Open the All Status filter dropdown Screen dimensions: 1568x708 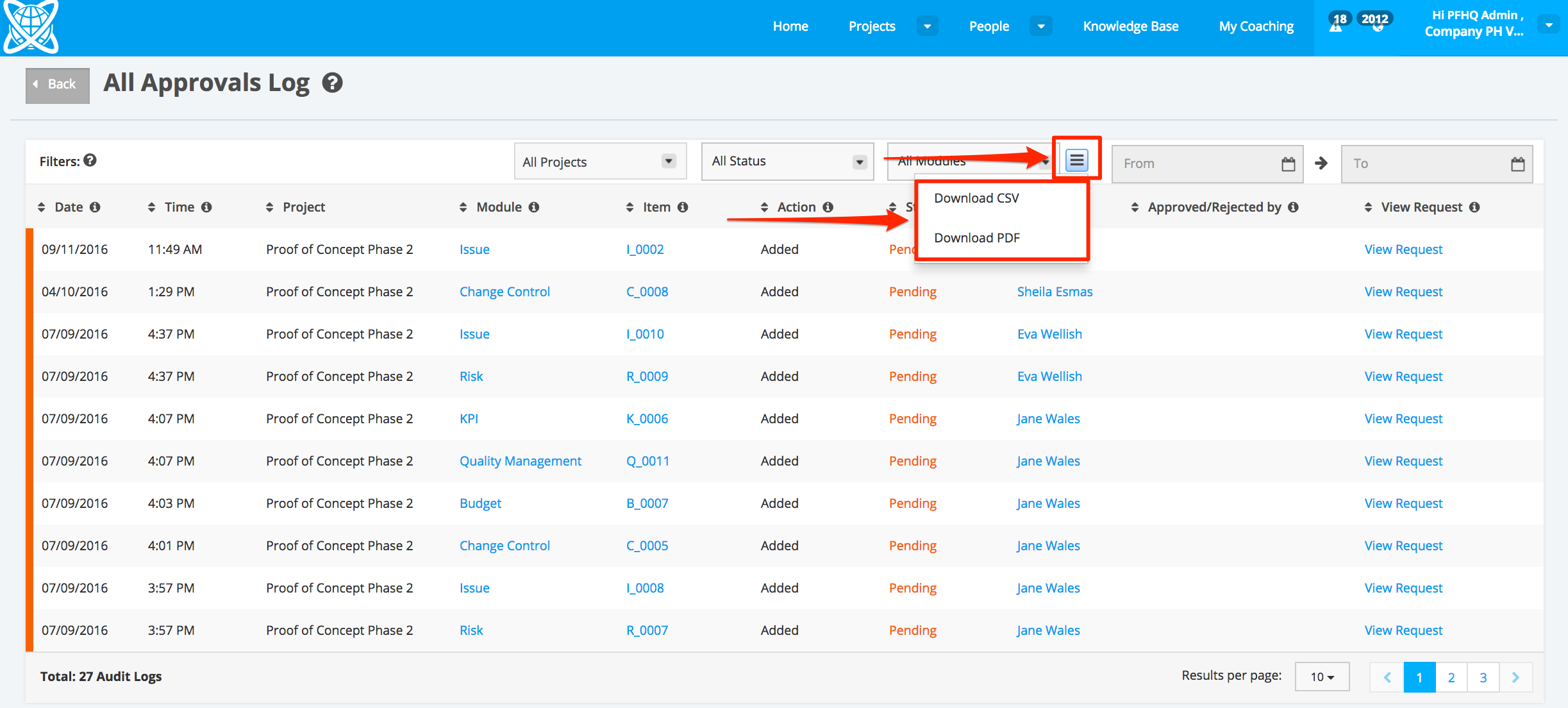click(787, 162)
